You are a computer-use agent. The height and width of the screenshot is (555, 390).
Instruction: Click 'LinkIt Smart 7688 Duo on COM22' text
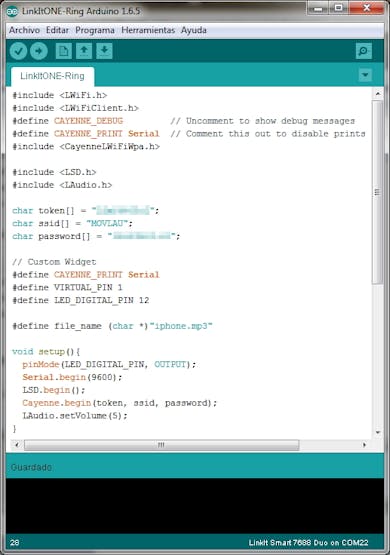pyautogui.click(x=309, y=543)
